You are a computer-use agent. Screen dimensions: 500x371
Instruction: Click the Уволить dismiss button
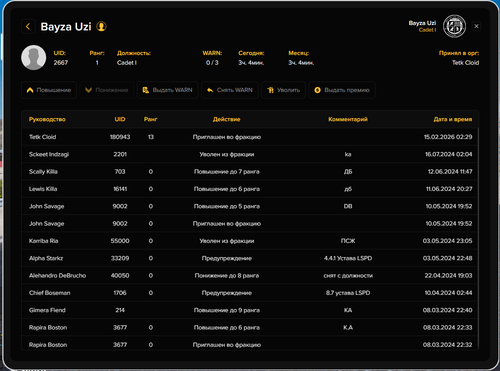(283, 90)
